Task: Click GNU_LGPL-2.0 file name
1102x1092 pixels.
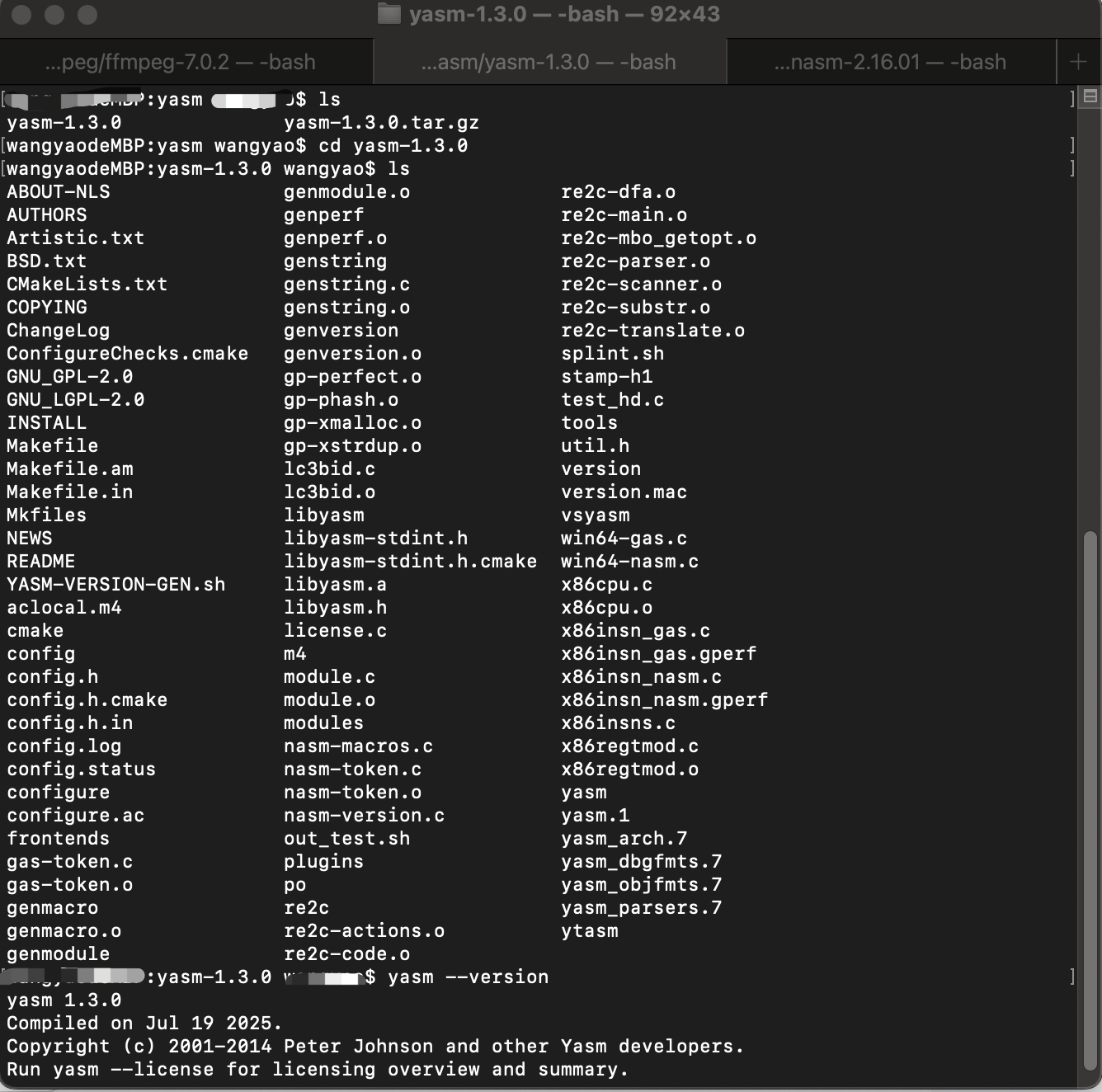Action: pyautogui.click(x=76, y=399)
